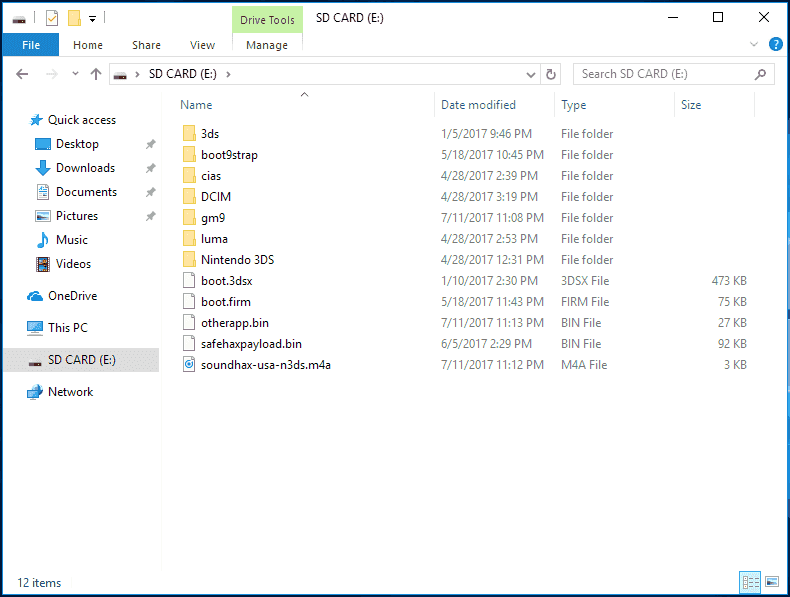Viewport: 790px width, 597px height.
Task: Select Network in the navigation pane
Action: click(70, 391)
